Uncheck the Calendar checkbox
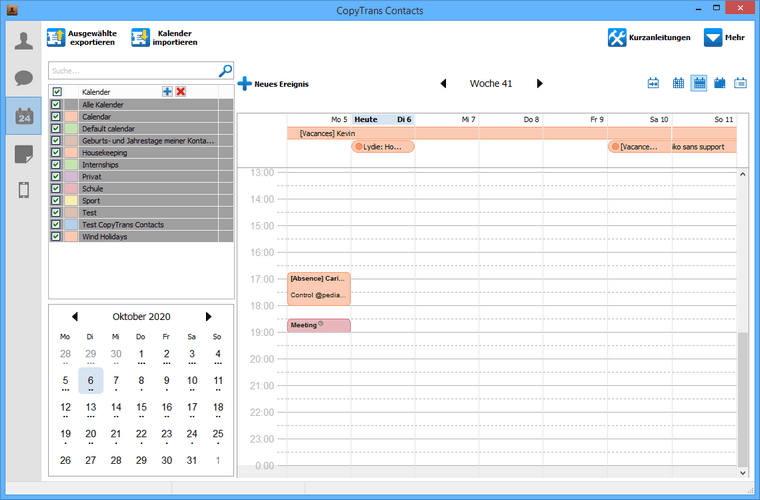The height and width of the screenshot is (500, 760). (x=56, y=116)
